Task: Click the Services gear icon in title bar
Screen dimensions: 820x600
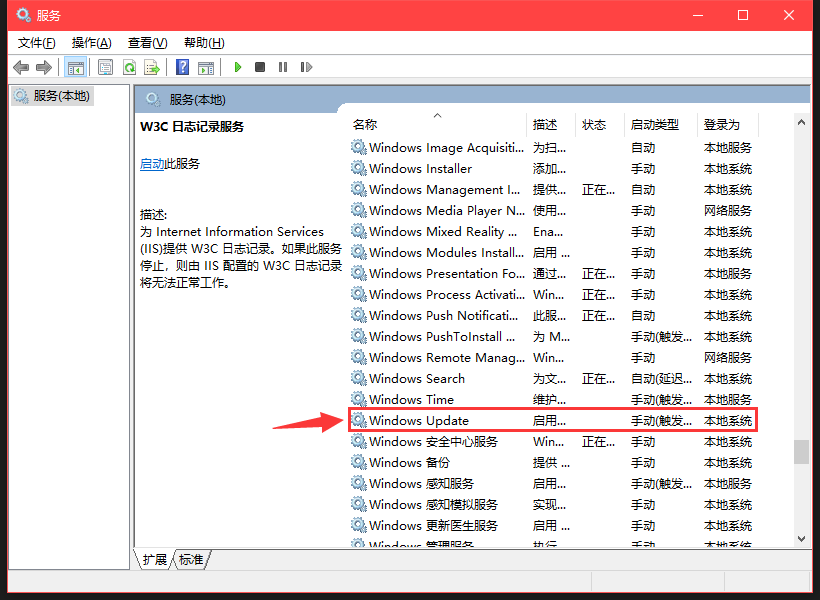Action: coord(23,15)
